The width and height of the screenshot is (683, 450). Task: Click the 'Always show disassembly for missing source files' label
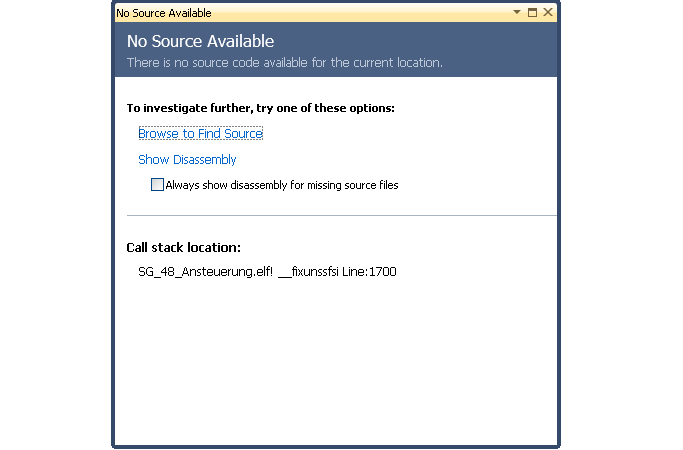tap(282, 185)
